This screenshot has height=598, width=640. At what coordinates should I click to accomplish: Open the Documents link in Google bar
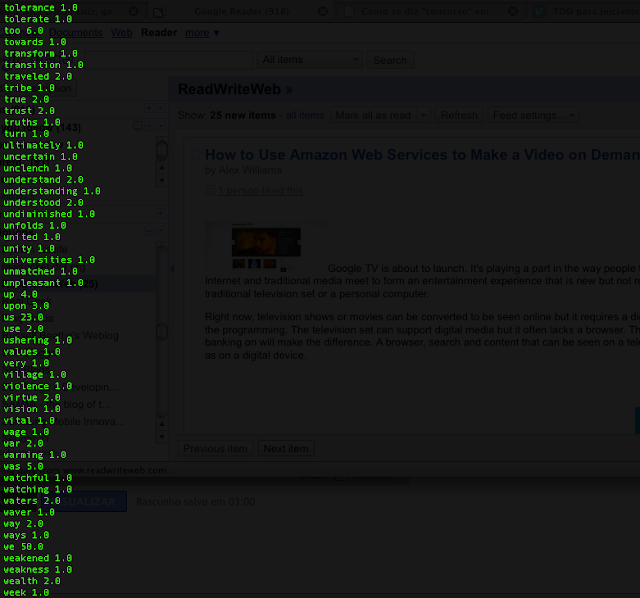click(x=76, y=33)
